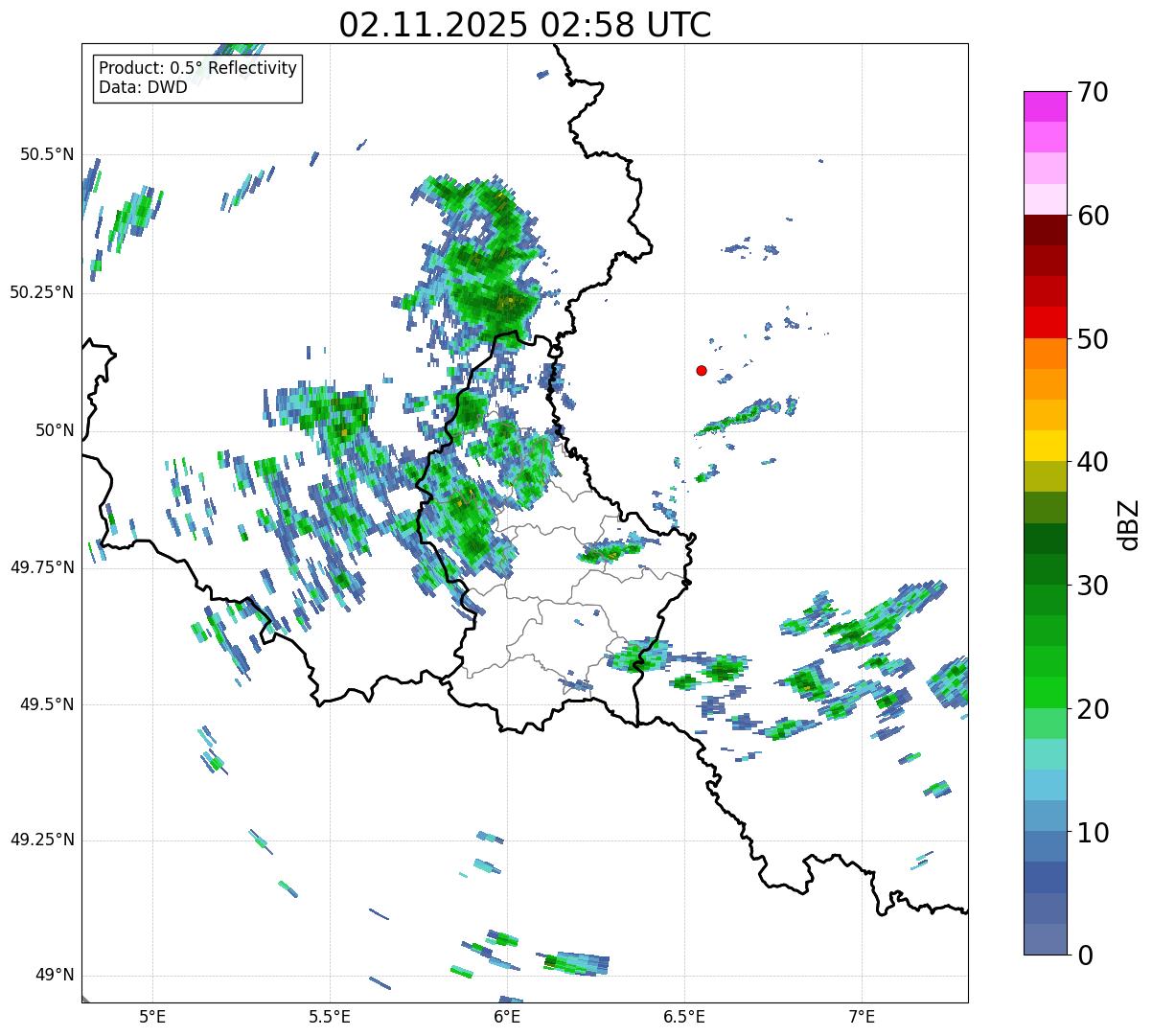Click the longitude label "5°E"

(152, 1016)
